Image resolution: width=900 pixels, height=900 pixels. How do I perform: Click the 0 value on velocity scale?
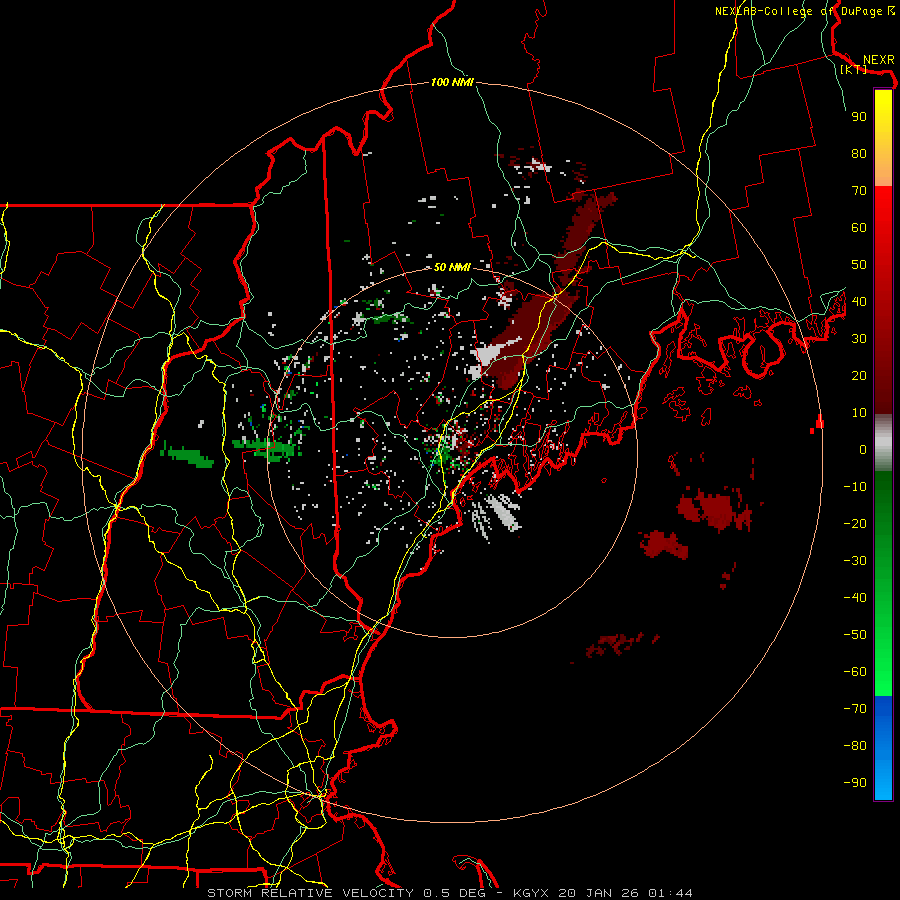[863, 449]
